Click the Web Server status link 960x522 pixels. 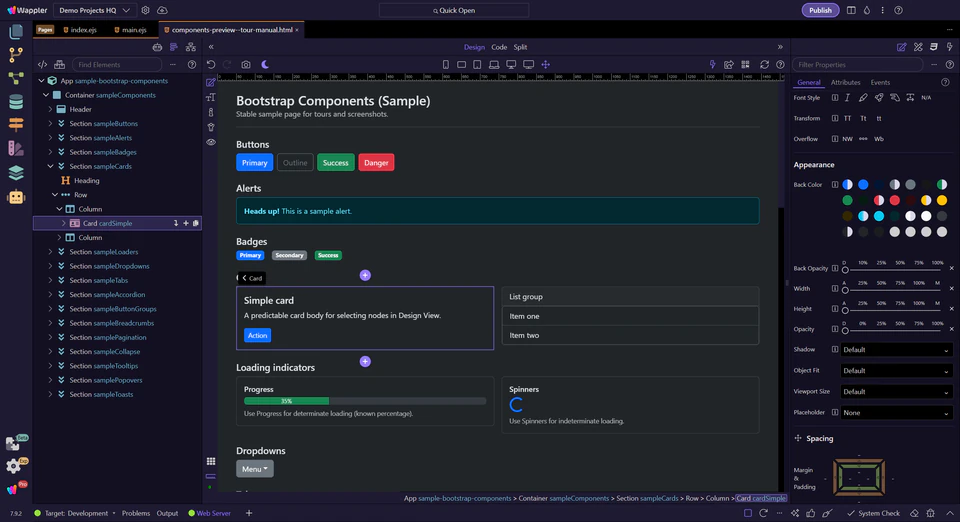pyautogui.click(x=209, y=513)
